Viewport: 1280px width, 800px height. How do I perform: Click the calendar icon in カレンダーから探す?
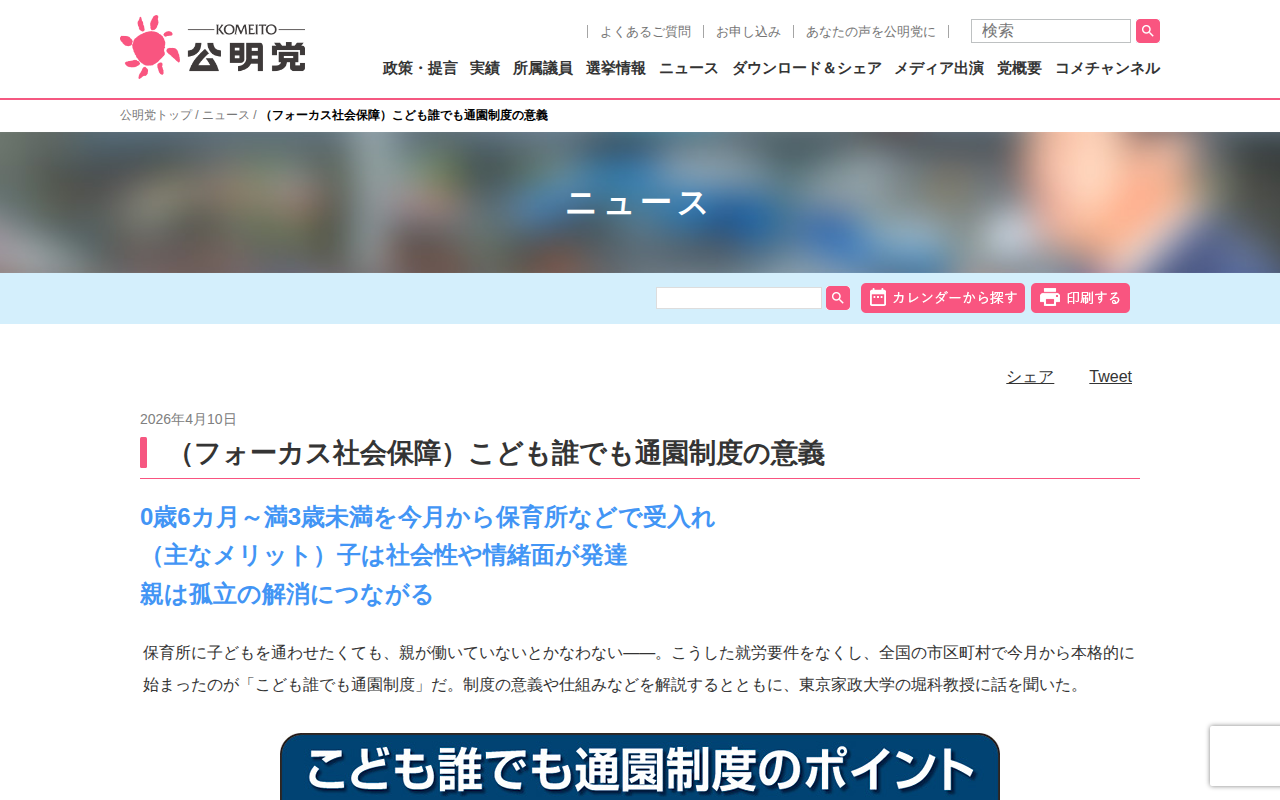coord(878,298)
